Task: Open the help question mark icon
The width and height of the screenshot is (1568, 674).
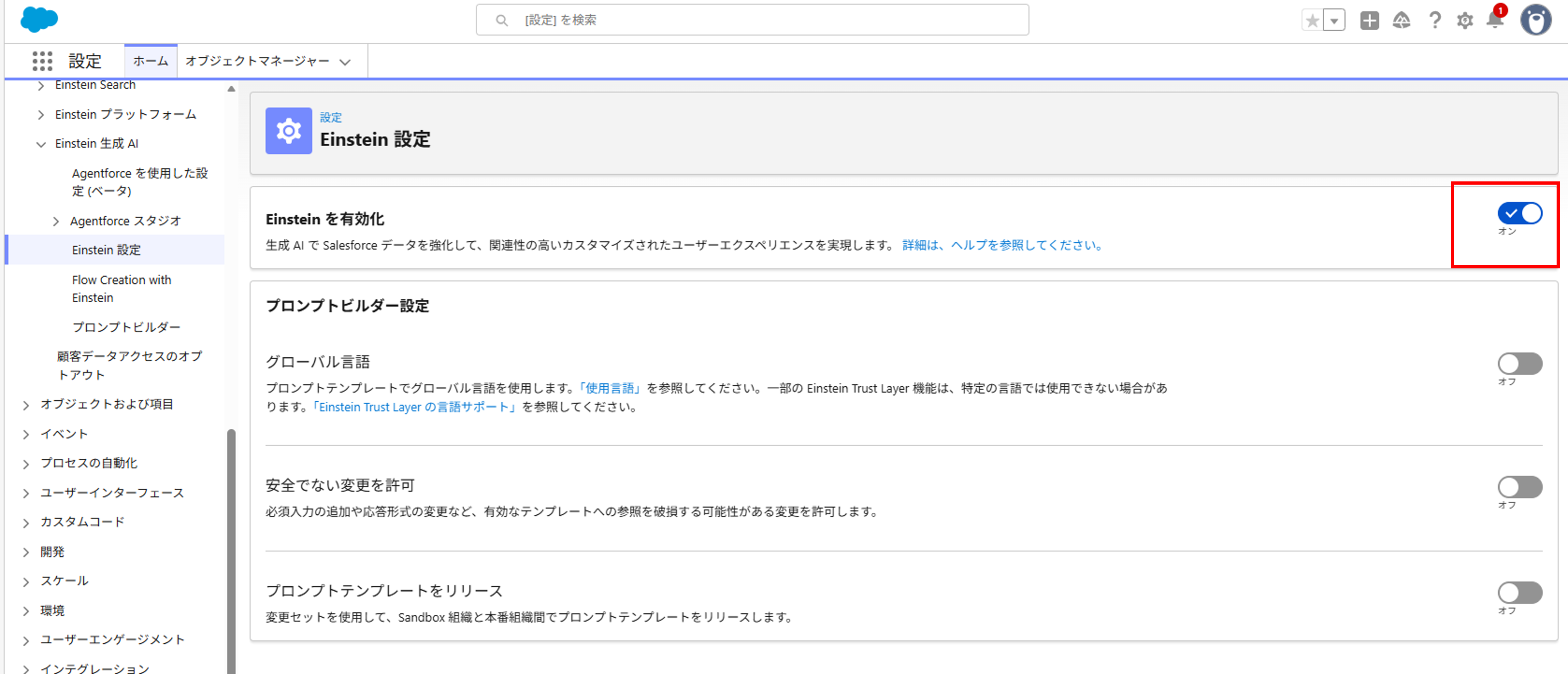Action: click(1435, 21)
